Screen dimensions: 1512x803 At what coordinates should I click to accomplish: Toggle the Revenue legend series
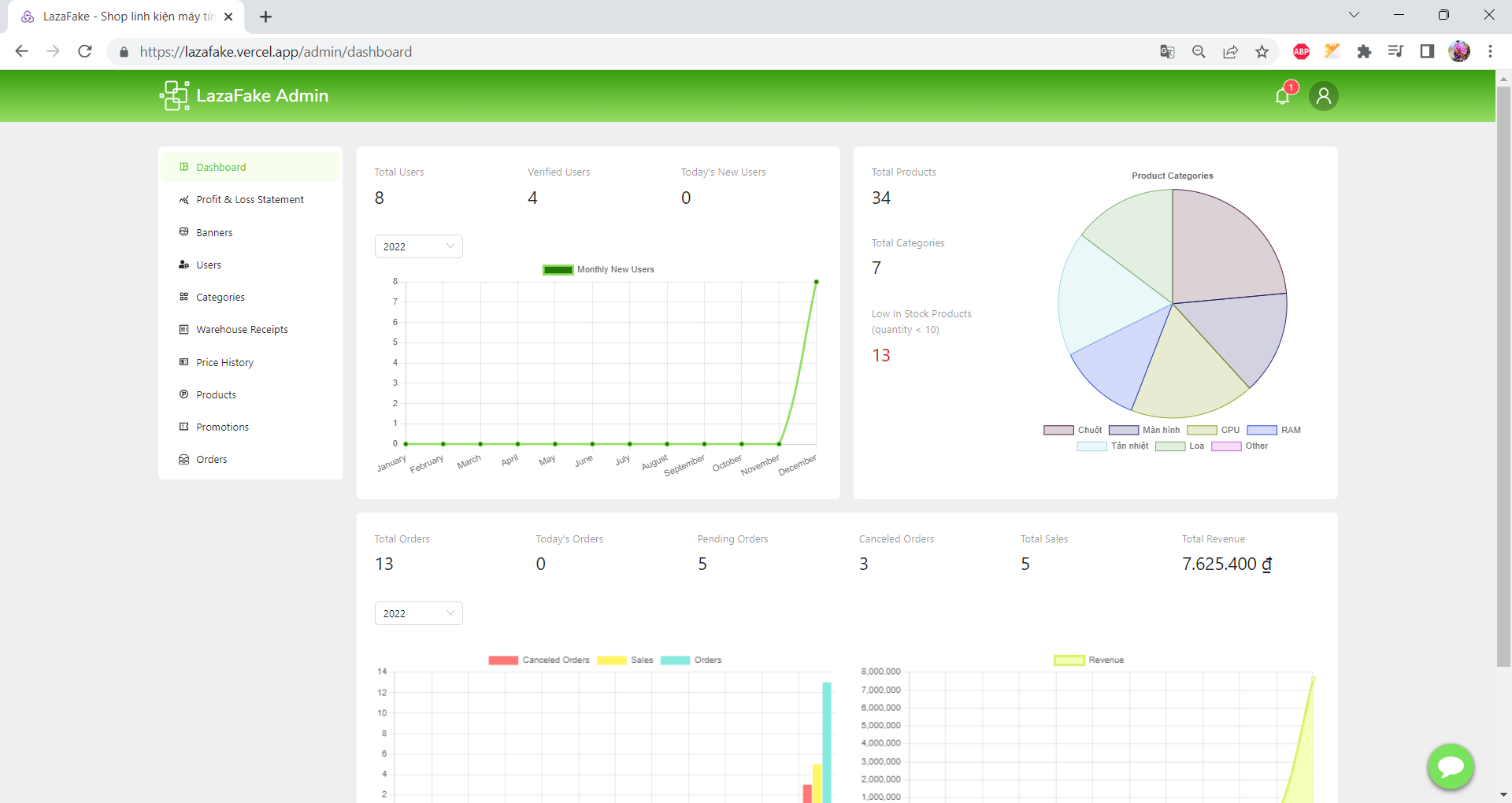click(x=1089, y=660)
